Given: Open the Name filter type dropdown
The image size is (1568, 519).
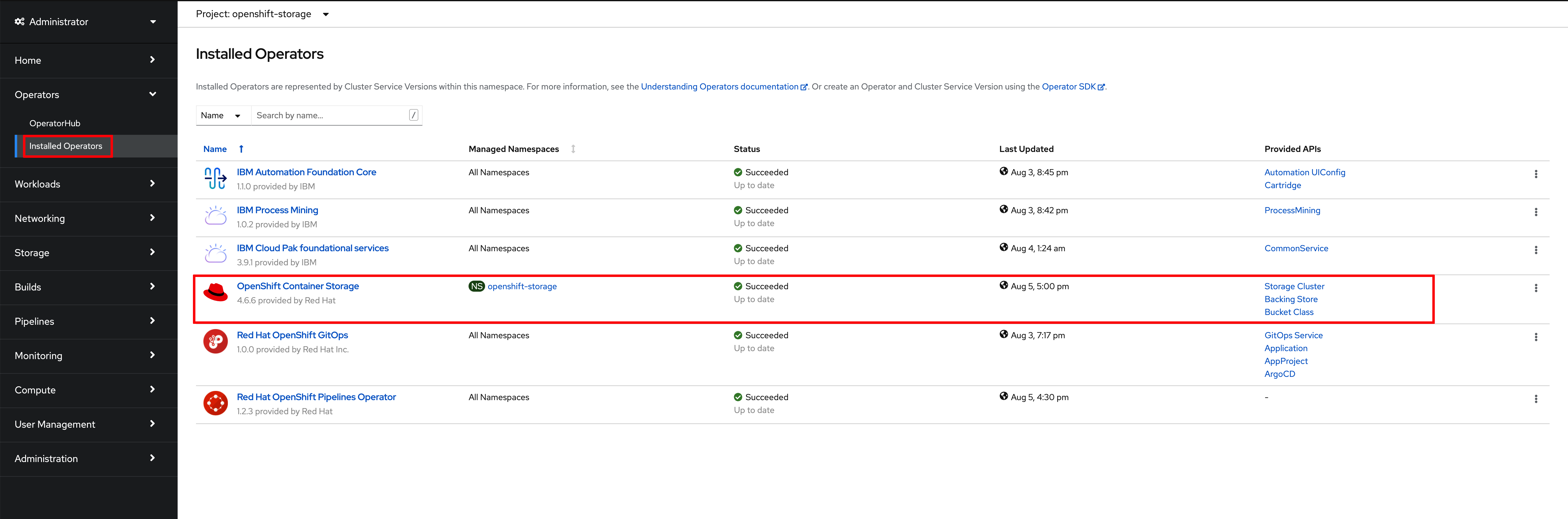Looking at the screenshot, I should tap(223, 115).
